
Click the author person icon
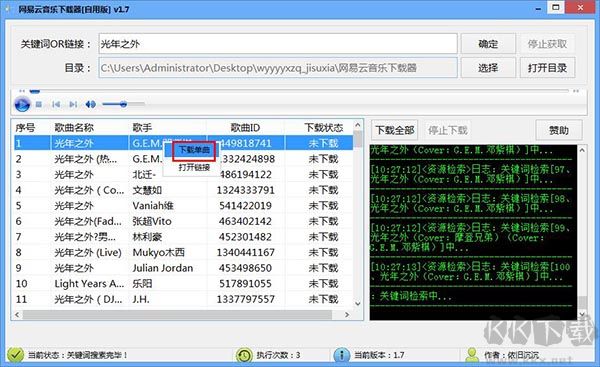[x=472, y=355]
